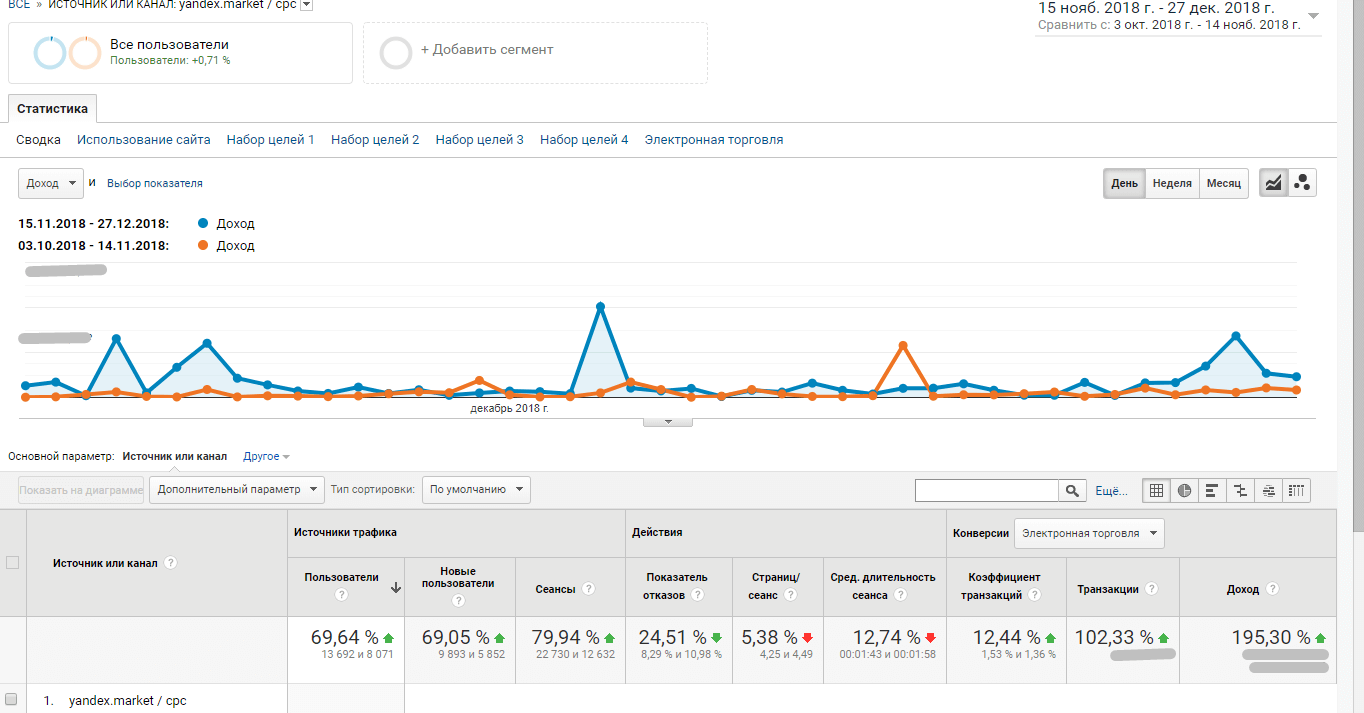Viewport: 1364px width, 713px height.
Task: Open the Использование сайта tab
Action: point(144,140)
